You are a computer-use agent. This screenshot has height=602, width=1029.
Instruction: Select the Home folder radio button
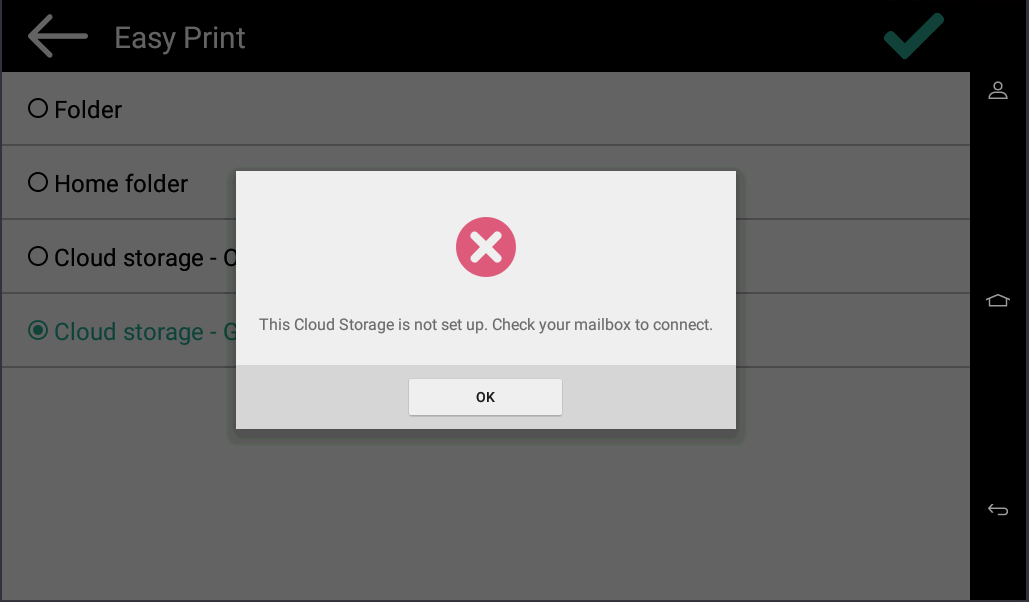tap(38, 183)
